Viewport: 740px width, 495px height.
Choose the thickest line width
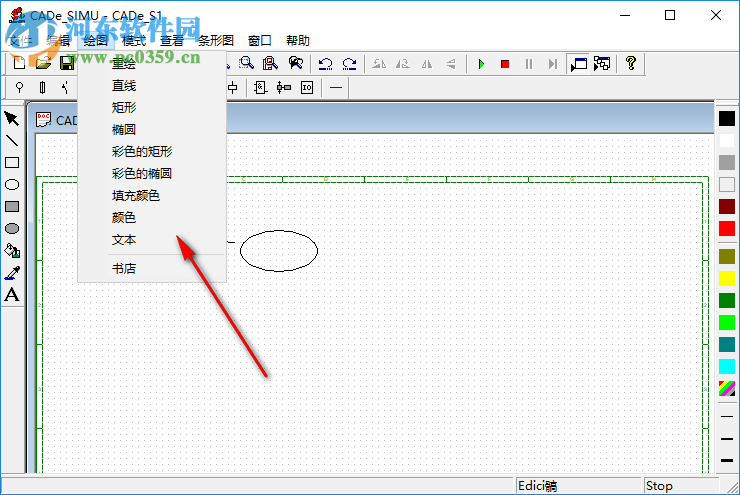(727, 460)
